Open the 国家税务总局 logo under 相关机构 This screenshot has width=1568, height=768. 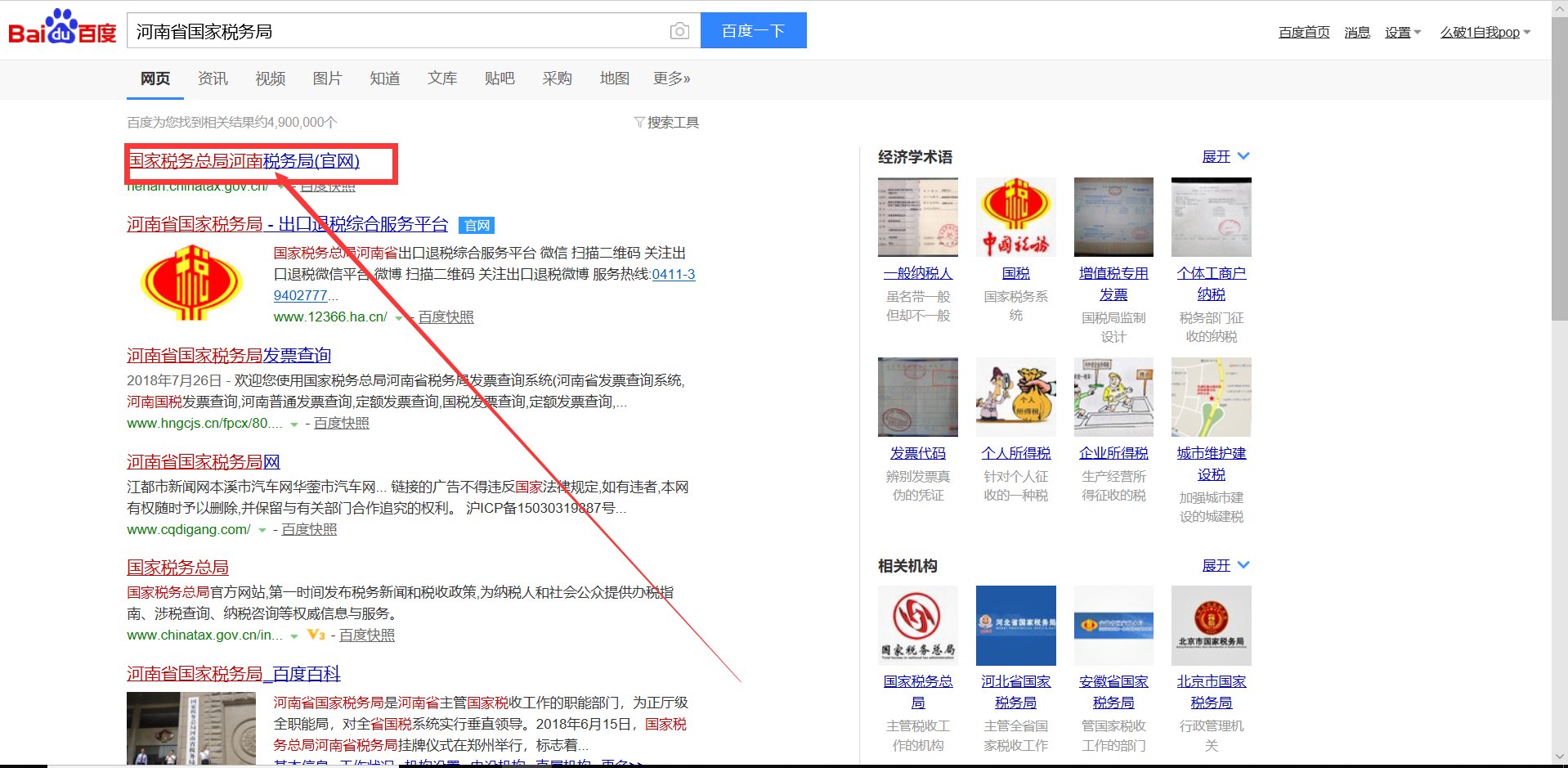(x=917, y=625)
